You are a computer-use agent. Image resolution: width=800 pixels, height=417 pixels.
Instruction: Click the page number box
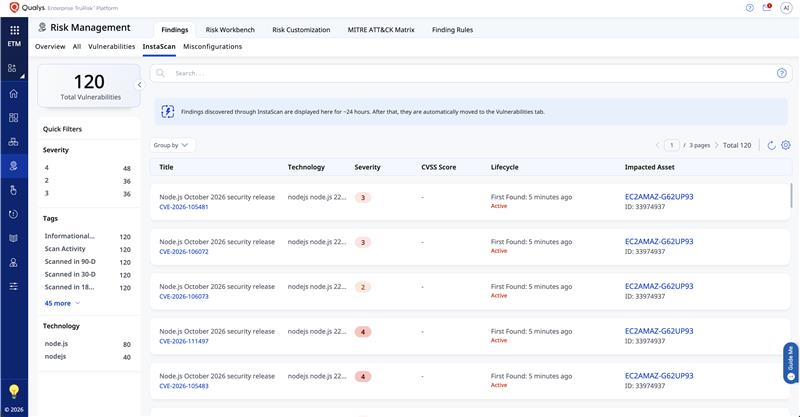point(672,145)
